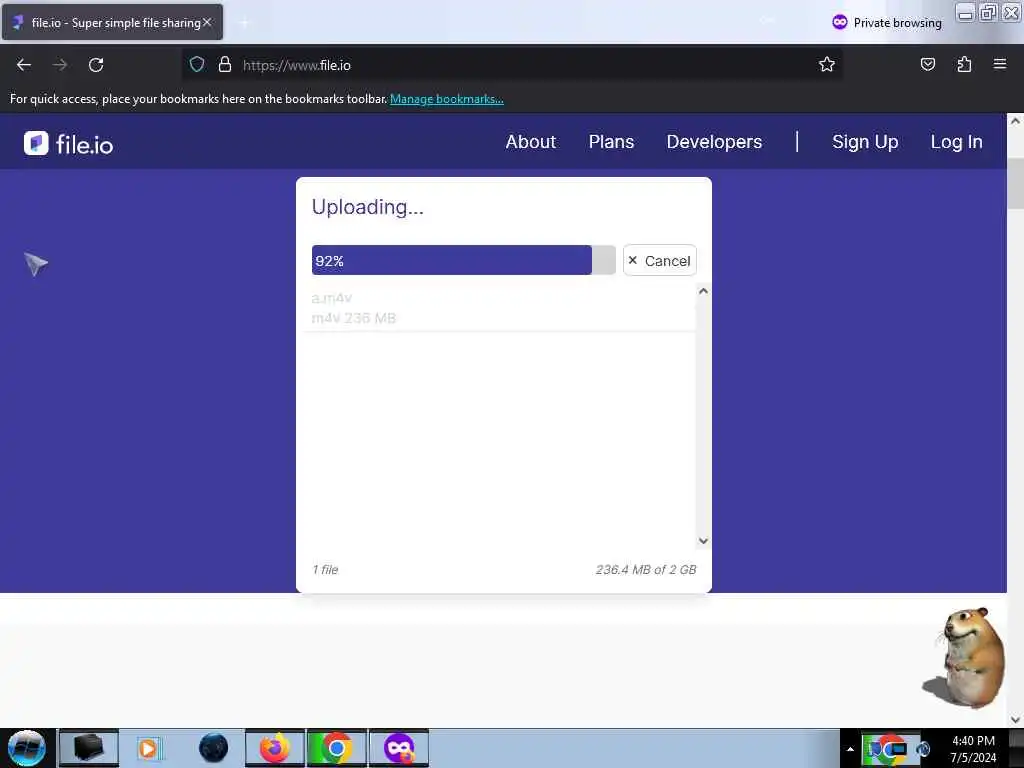Click the Manage bookmarks link
Viewport: 1024px width, 768px height.
(x=447, y=99)
